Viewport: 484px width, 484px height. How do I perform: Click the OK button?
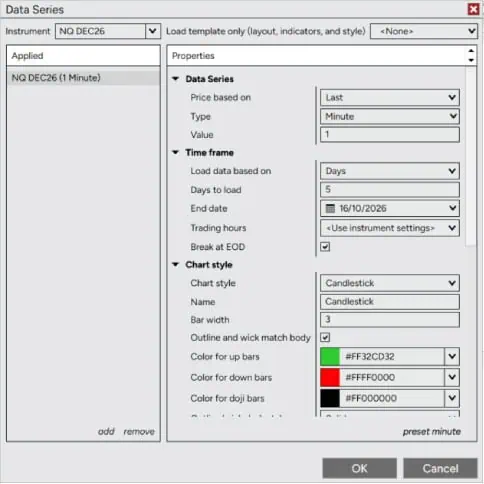(x=359, y=468)
